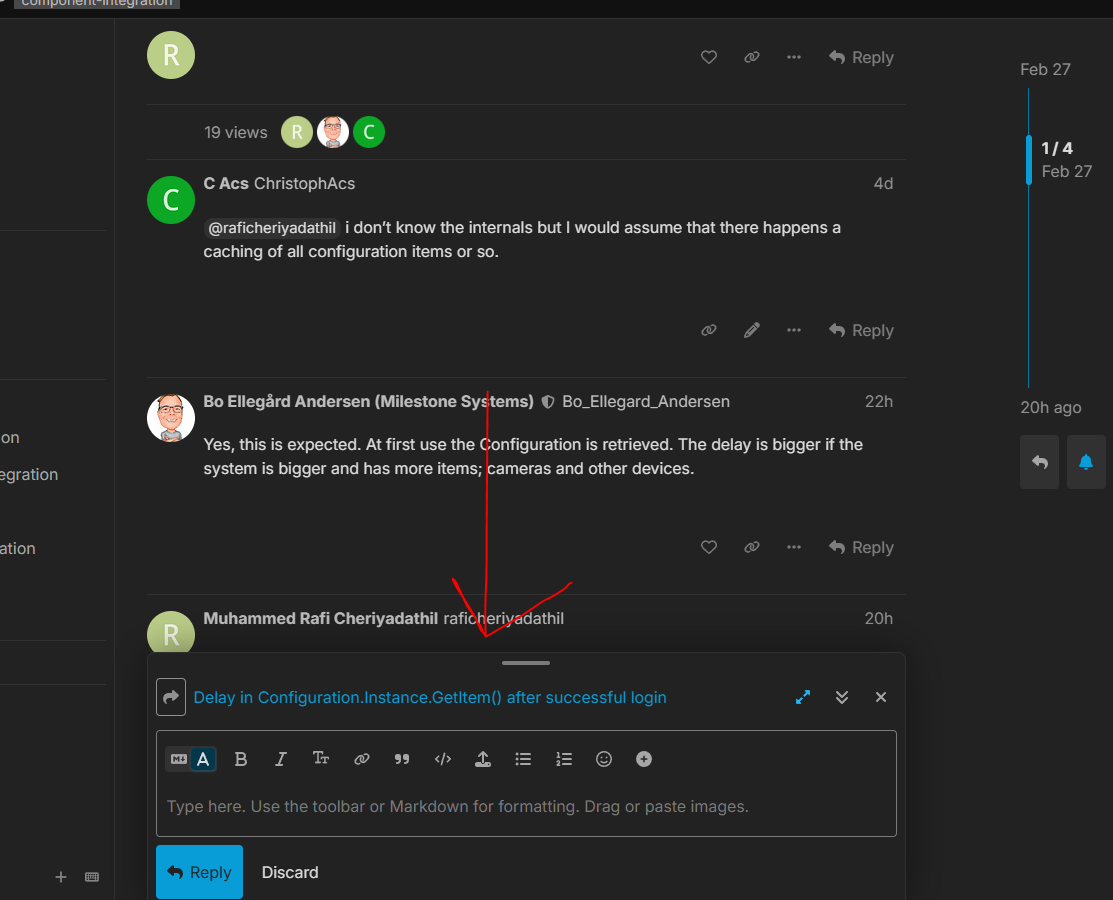The image size is (1113, 900).
Task: Open the composer reply-options arrow dropdown
Action: pyautogui.click(x=171, y=697)
